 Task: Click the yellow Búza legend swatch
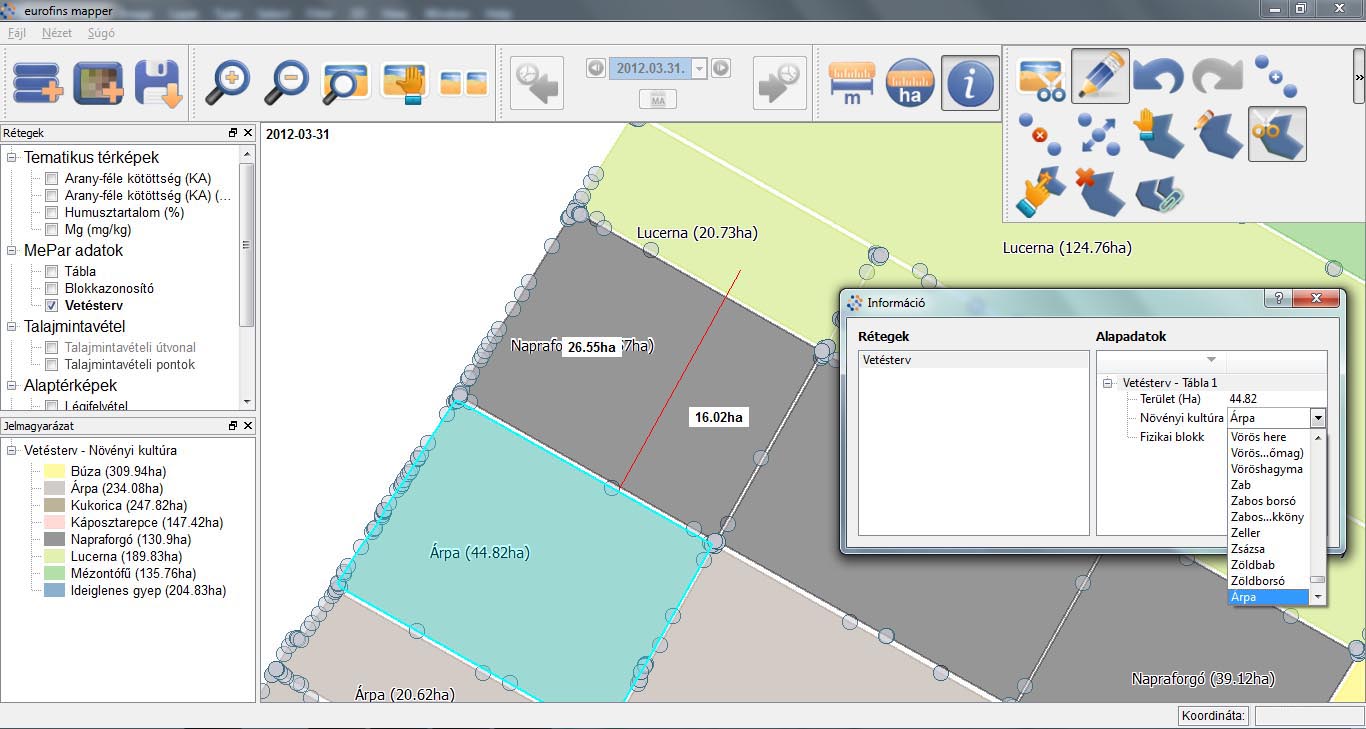tap(55, 471)
